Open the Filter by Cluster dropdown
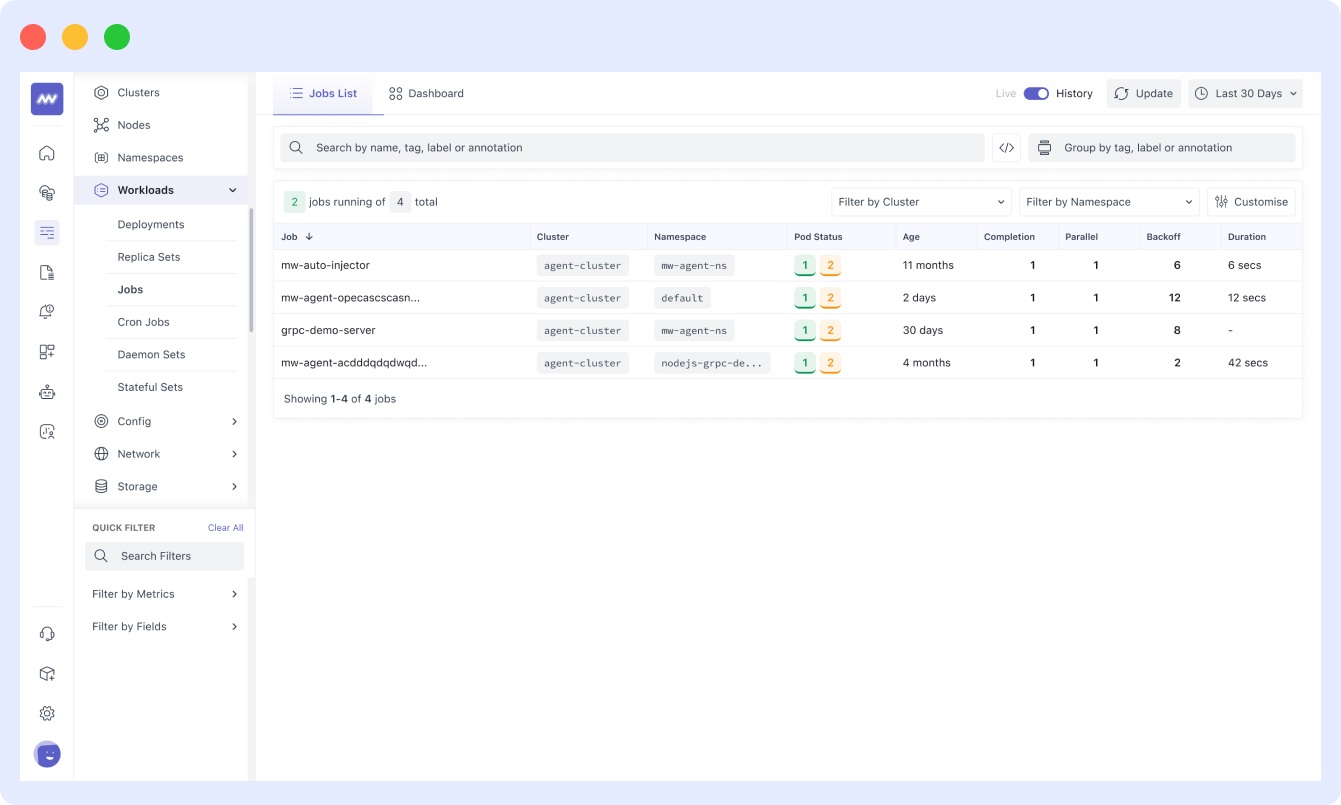This screenshot has width=1341, height=805. tap(921, 202)
